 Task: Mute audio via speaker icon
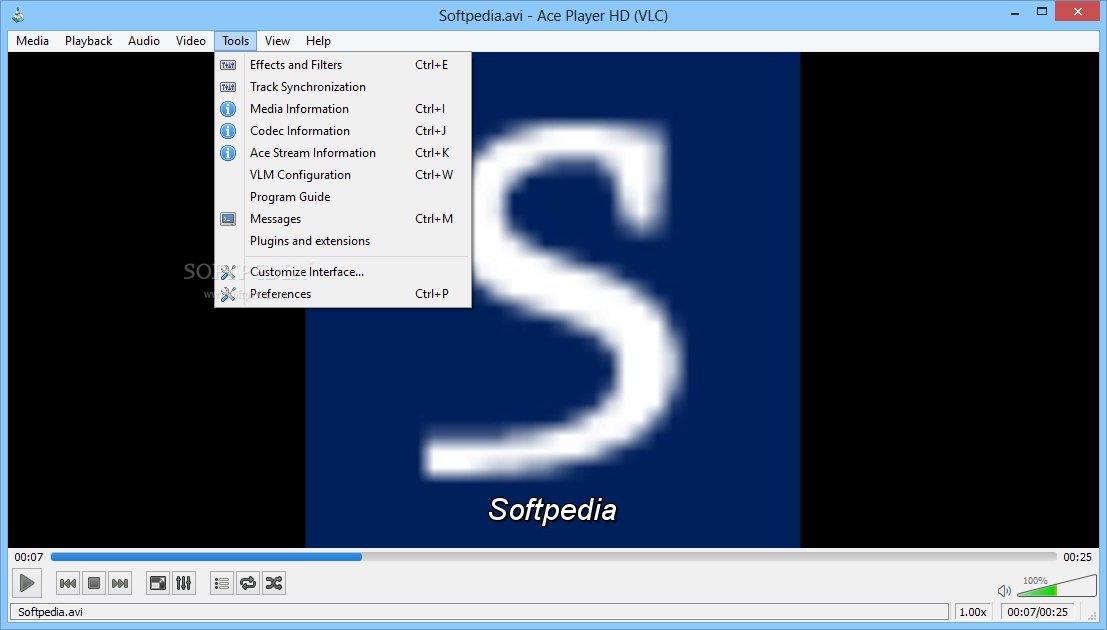click(x=1004, y=590)
